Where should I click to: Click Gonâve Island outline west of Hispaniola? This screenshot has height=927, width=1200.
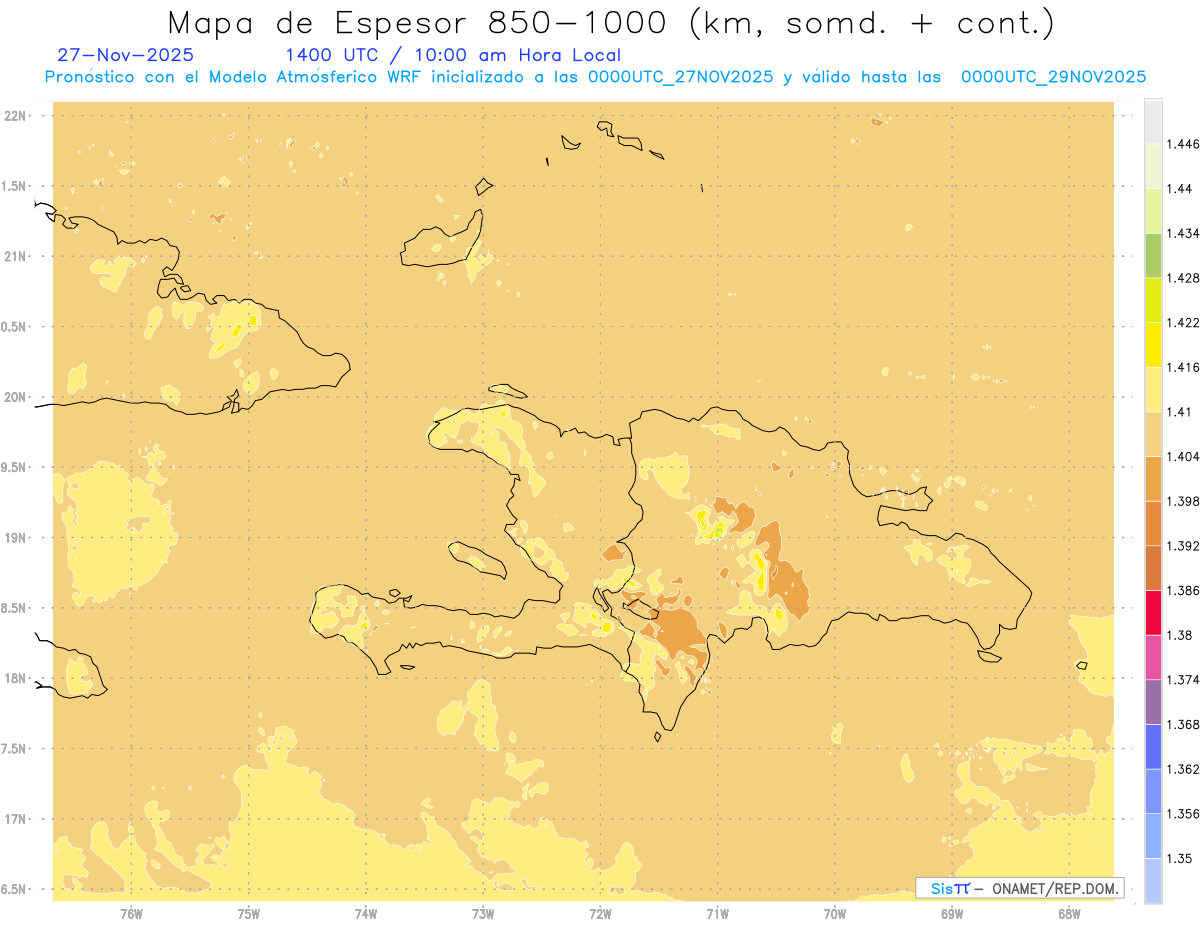click(476, 558)
